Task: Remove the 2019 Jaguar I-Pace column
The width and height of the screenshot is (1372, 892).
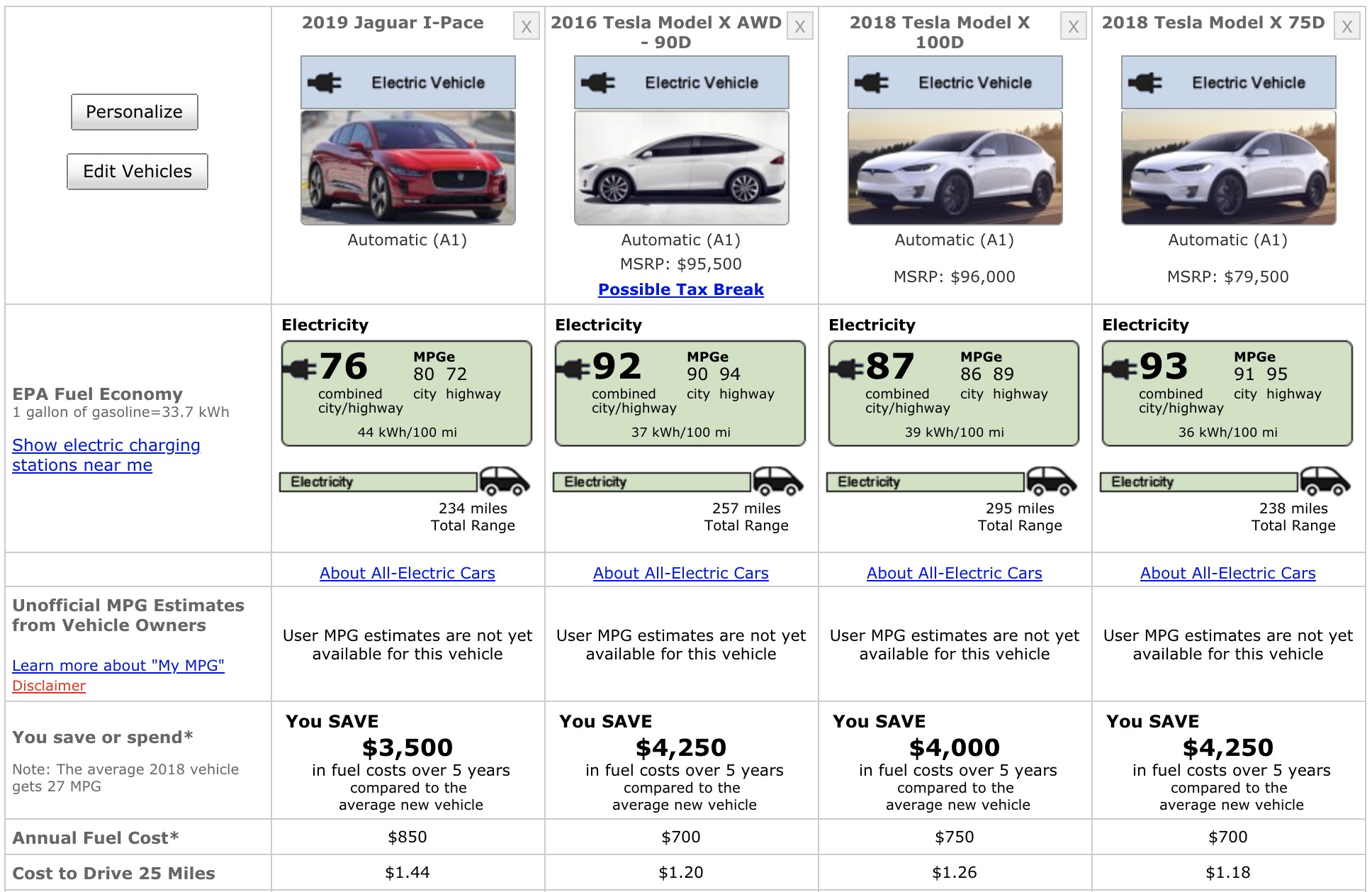Action: pos(527,27)
